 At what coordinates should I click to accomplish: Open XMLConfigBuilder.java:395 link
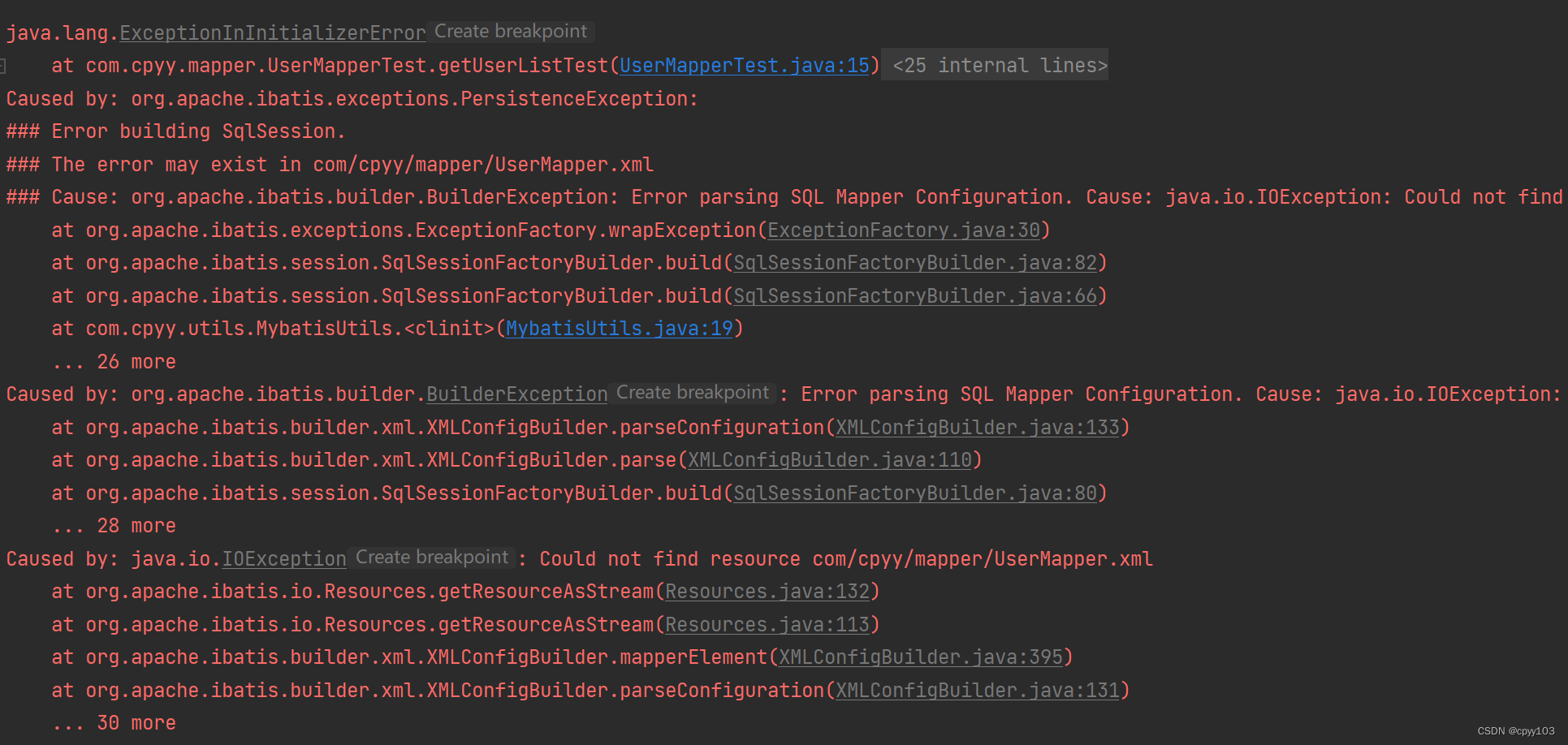coord(921,657)
